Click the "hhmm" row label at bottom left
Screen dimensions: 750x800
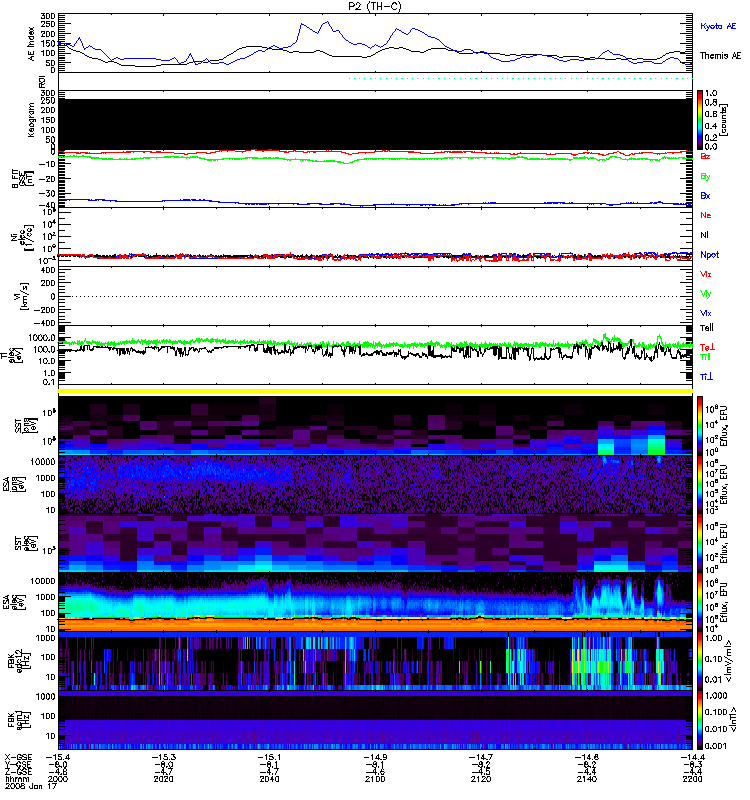tap(15, 779)
